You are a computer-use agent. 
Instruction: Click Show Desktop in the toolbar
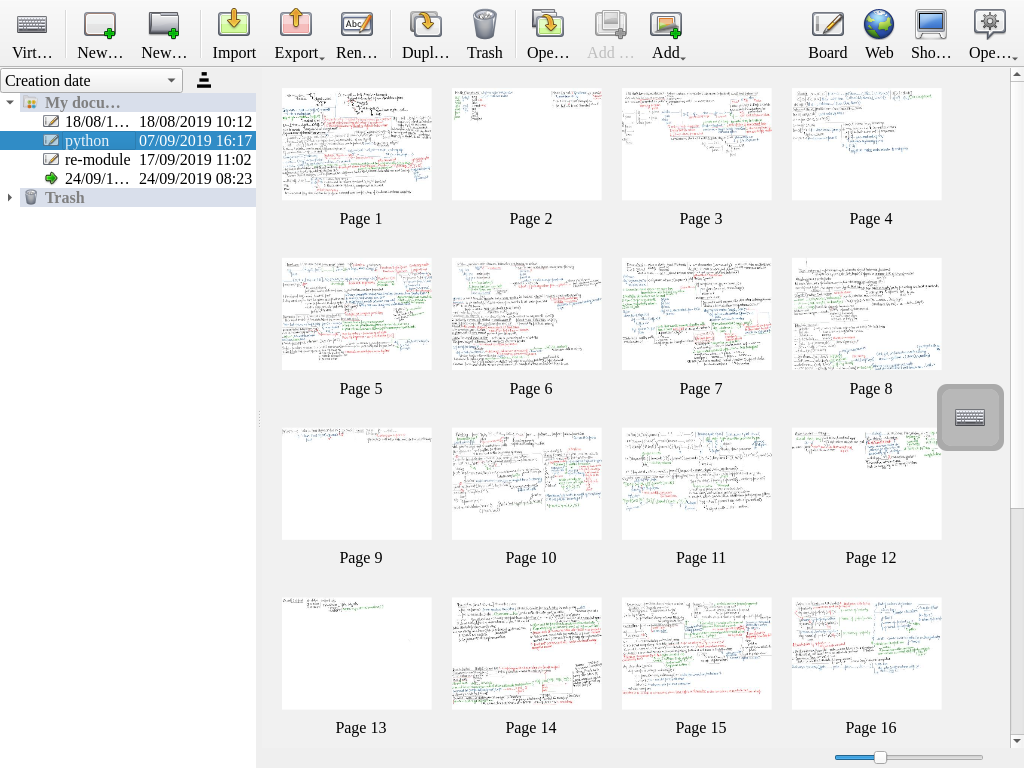click(930, 33)
